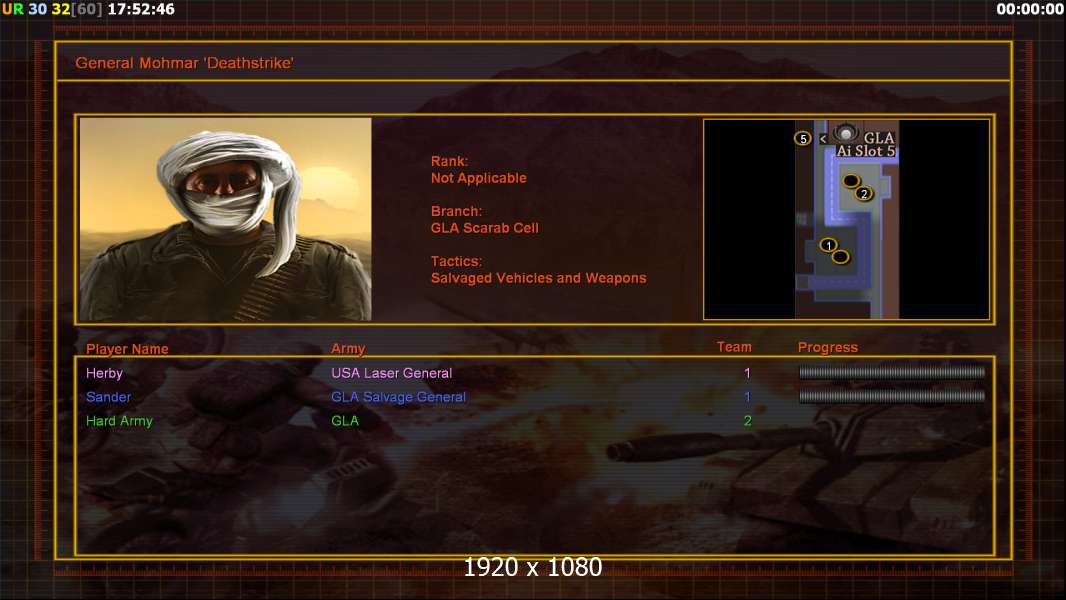Viewport: 1066px width, 600px height.
Task: Click team number 1 in Herby's row
Action: pos(747,373)
